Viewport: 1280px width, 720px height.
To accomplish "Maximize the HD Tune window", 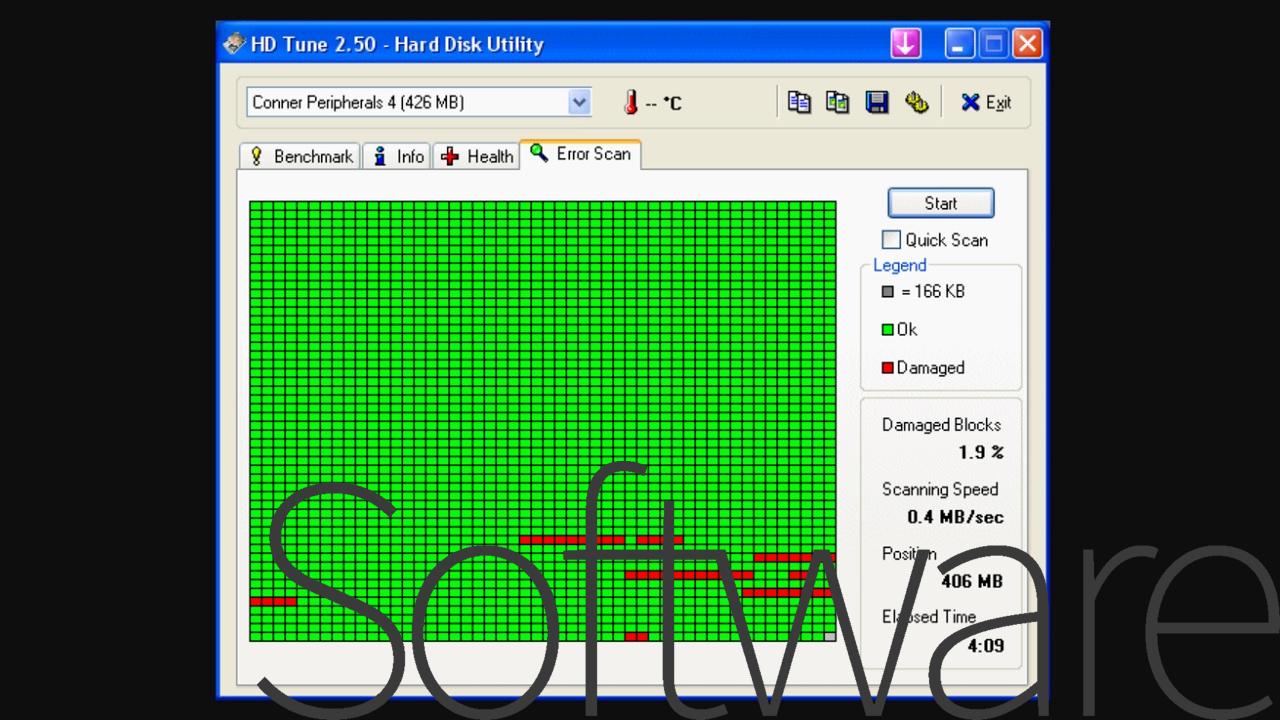I will tap(993, 44).
